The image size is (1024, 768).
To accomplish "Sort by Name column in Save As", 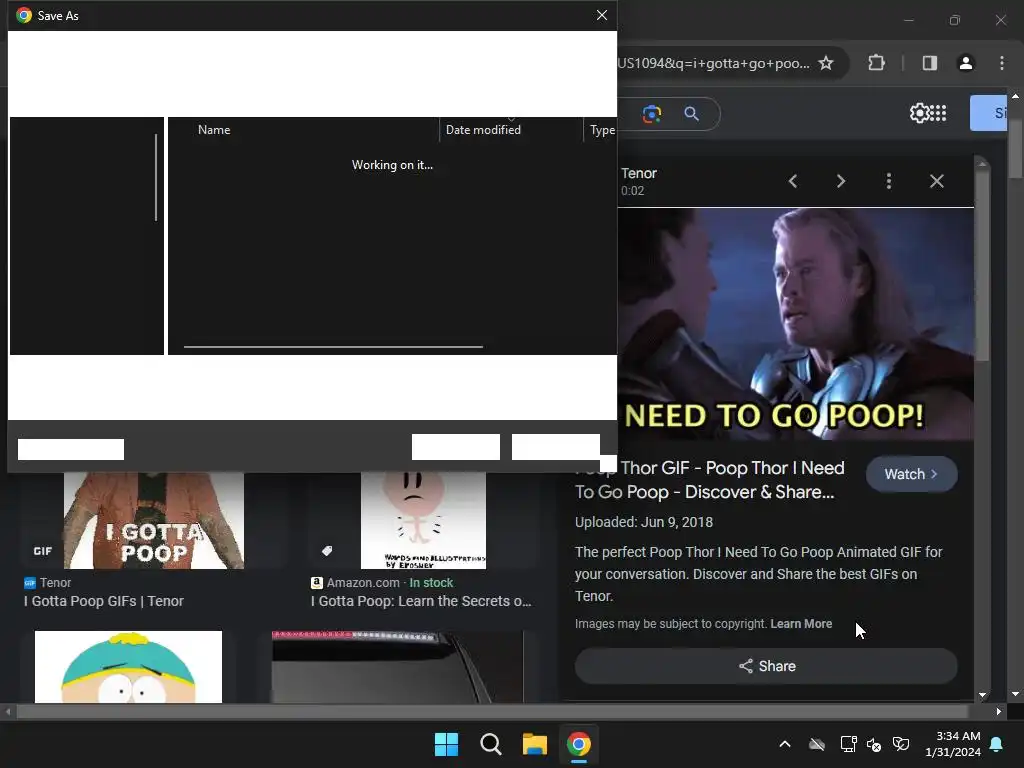I will click(214, 130).
